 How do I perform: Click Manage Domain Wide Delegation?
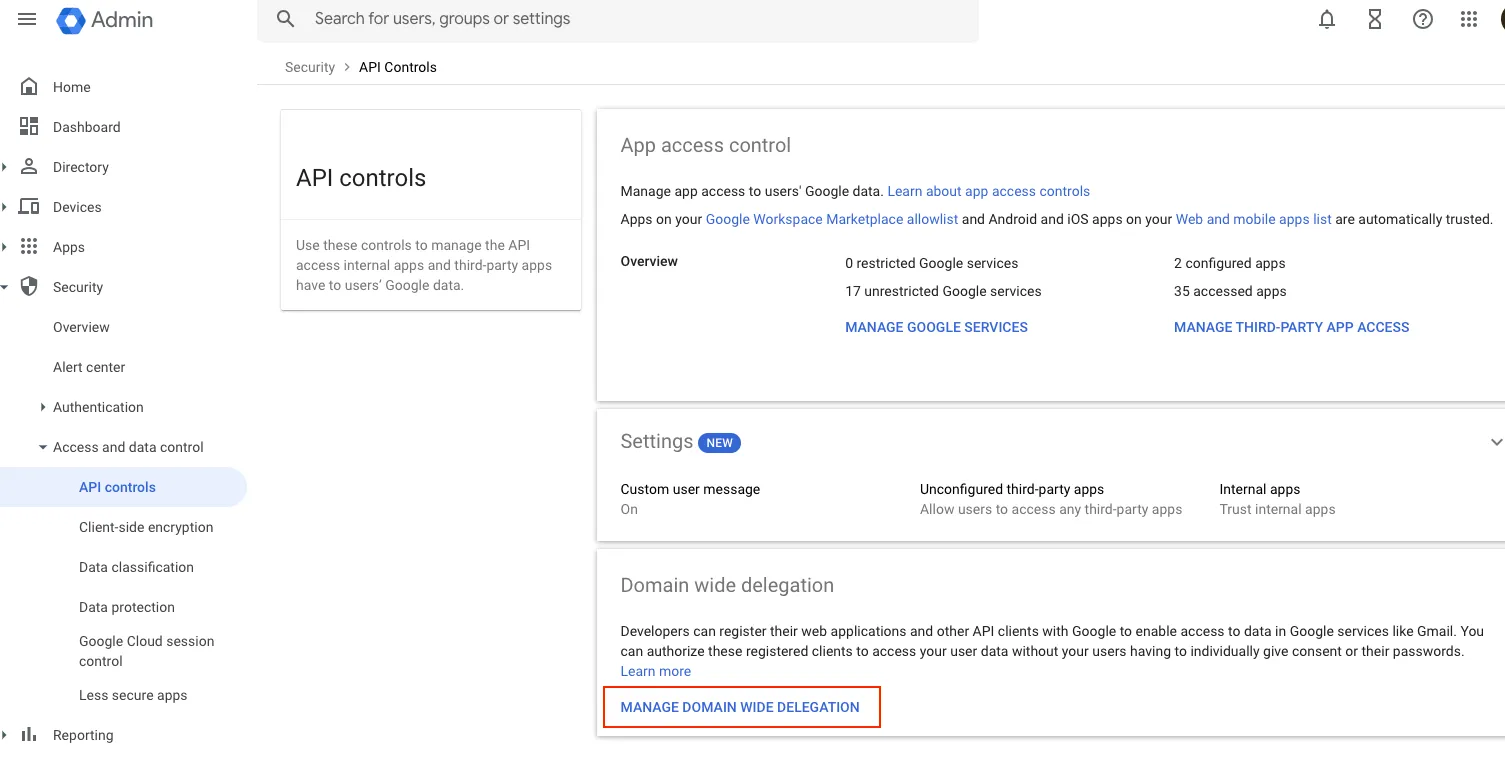pyautogui.click(x=740, y=707)
